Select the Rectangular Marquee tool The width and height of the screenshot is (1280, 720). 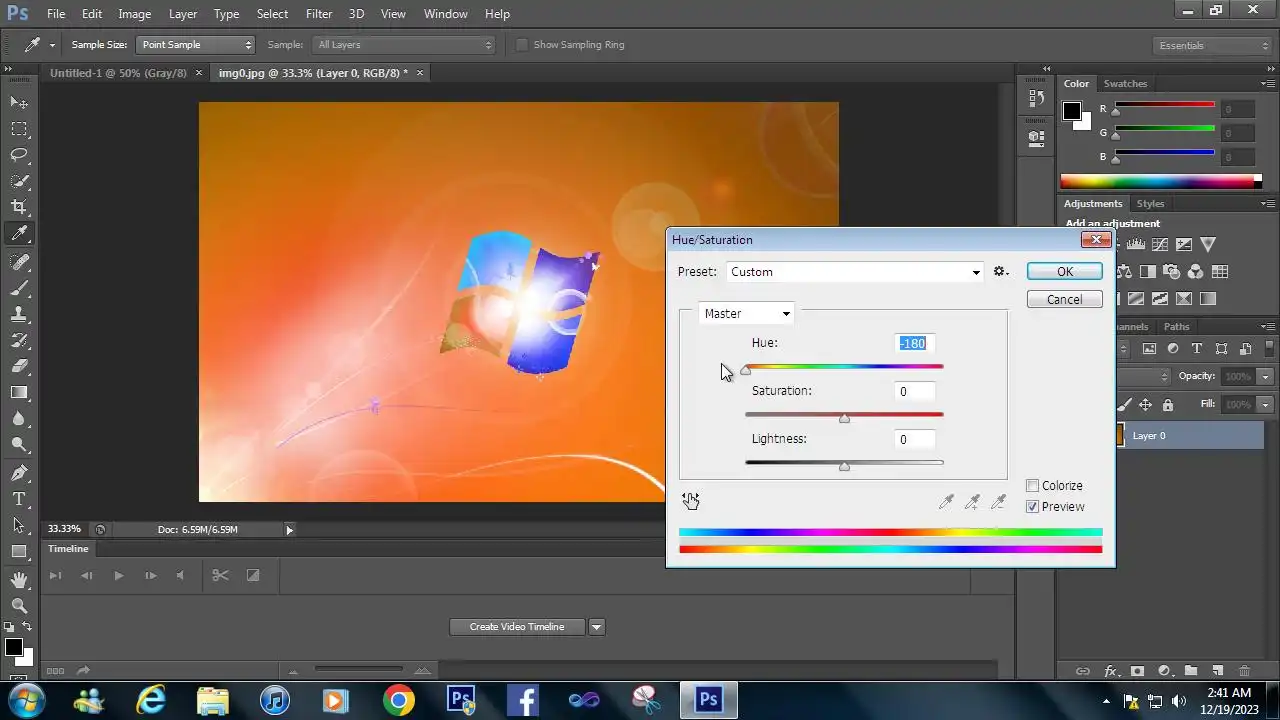coord(19,128)
